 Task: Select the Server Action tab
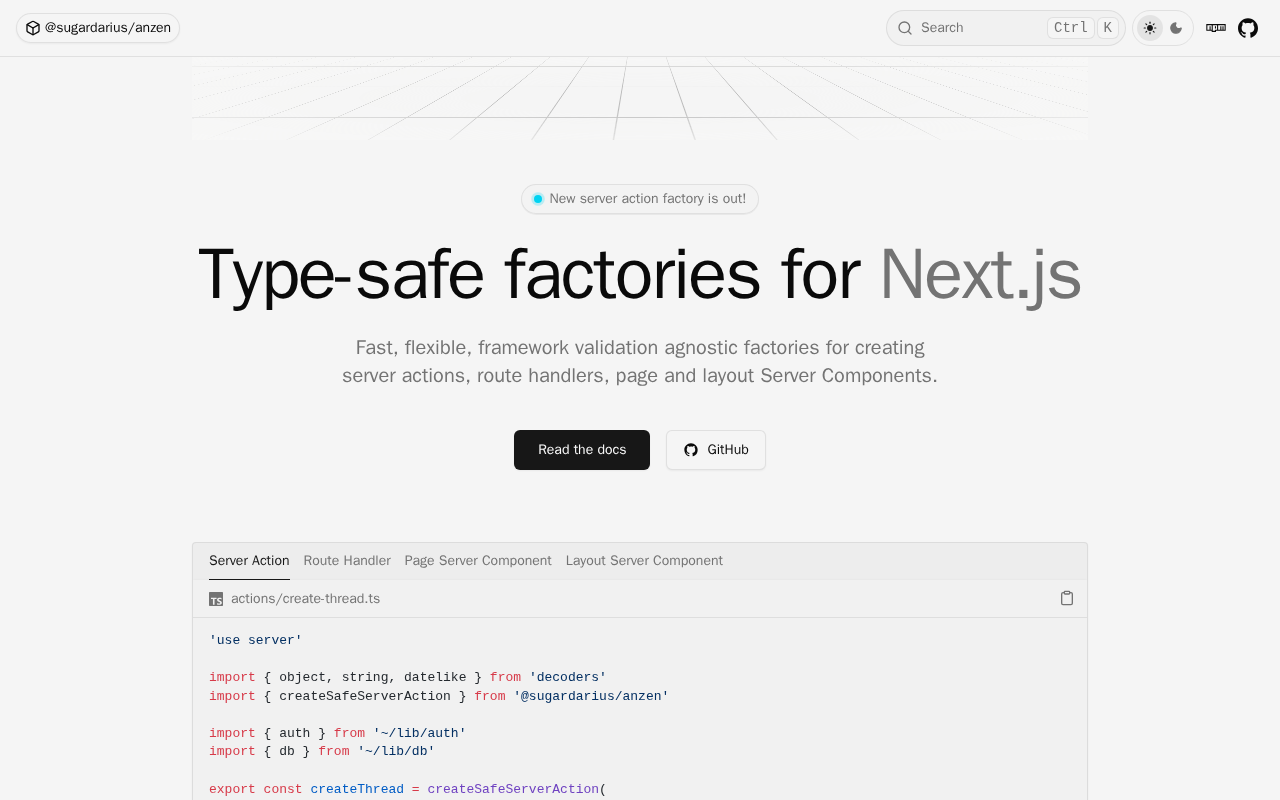coord(249,561)
